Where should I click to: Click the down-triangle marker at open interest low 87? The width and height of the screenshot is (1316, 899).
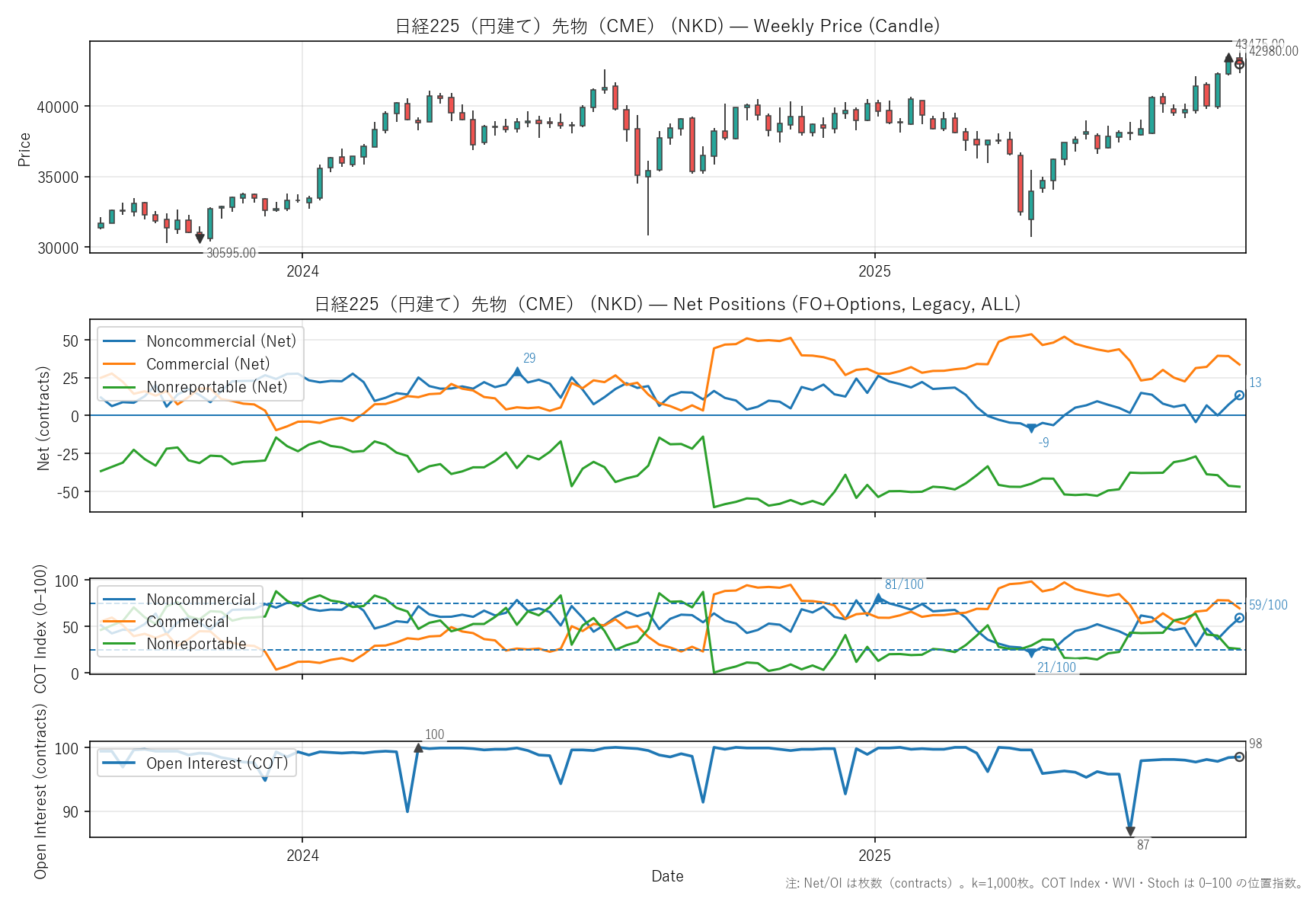[1130, 831]
